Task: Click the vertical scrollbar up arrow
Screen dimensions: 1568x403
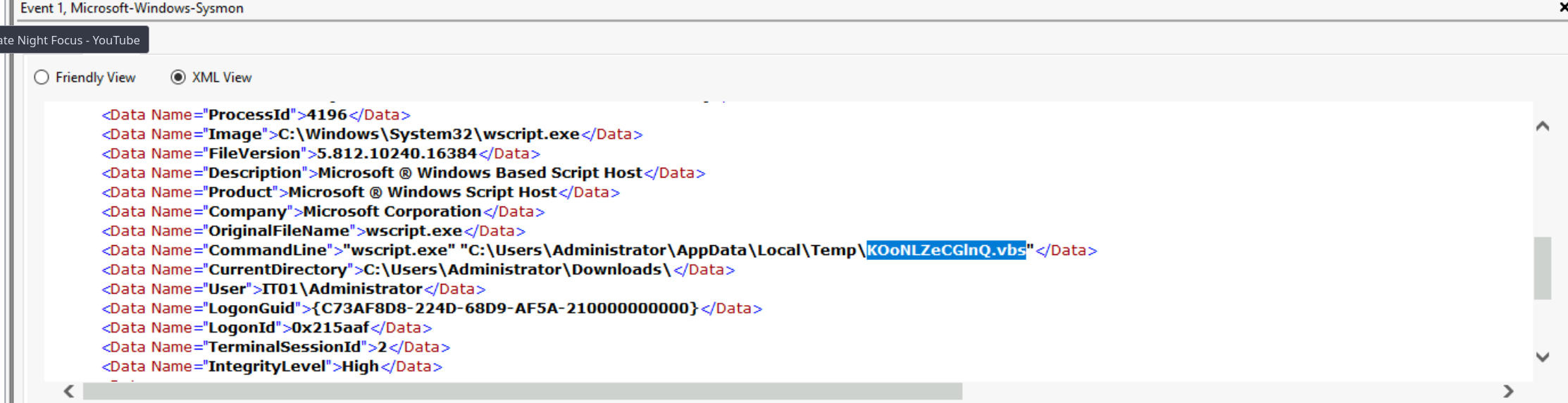Action: [1542, 126]
